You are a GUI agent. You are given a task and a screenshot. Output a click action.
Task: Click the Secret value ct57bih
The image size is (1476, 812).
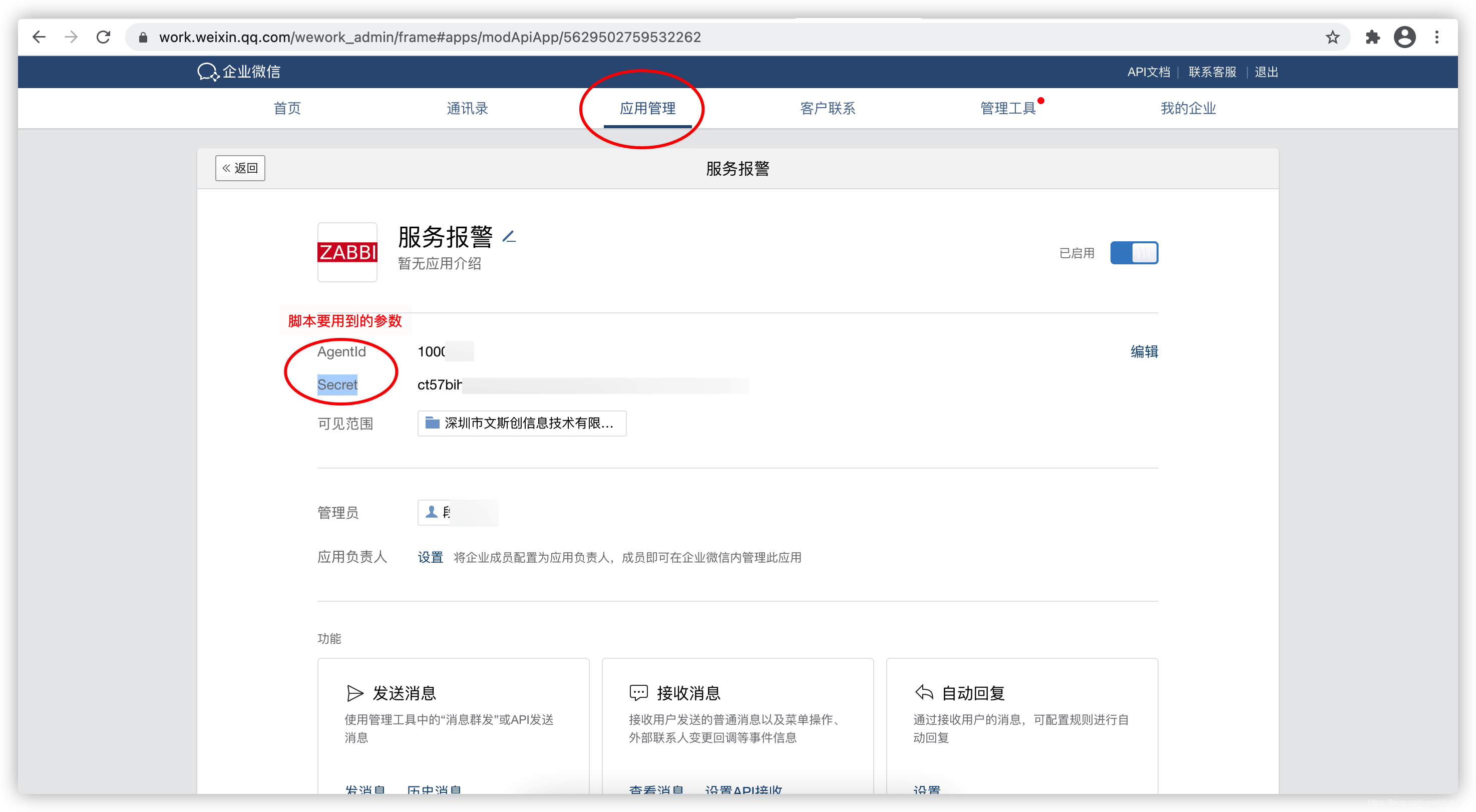point(440,384)
